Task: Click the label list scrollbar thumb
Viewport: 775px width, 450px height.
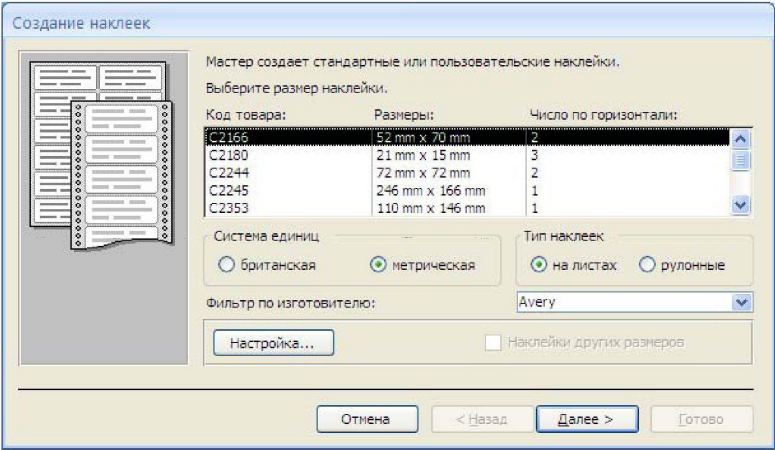Action: pos(740,160)
